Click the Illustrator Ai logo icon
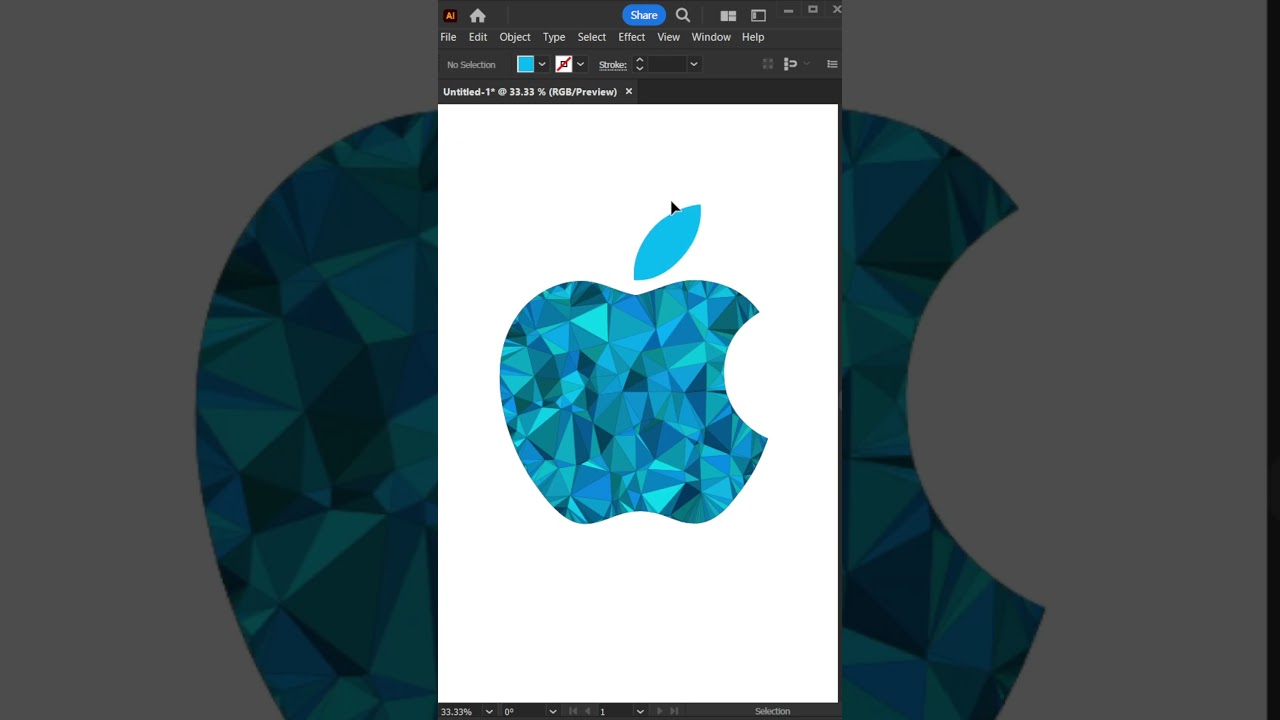This screenshot has height=720, width=1280. pyautogui.click(x=450, y=15)
